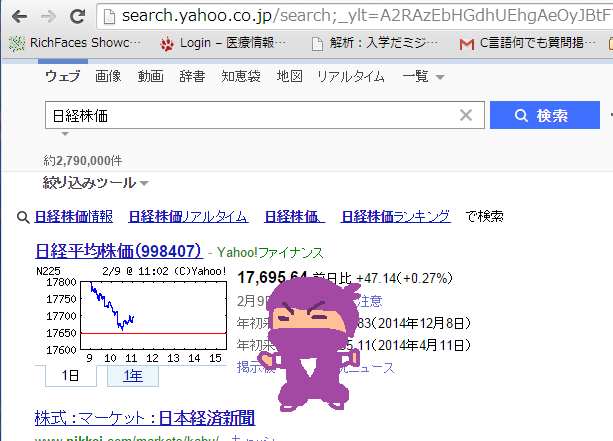The width and height of the screenshot is (613, 441).
Task: Clear the search box with the X
Action: pos(466,115)
